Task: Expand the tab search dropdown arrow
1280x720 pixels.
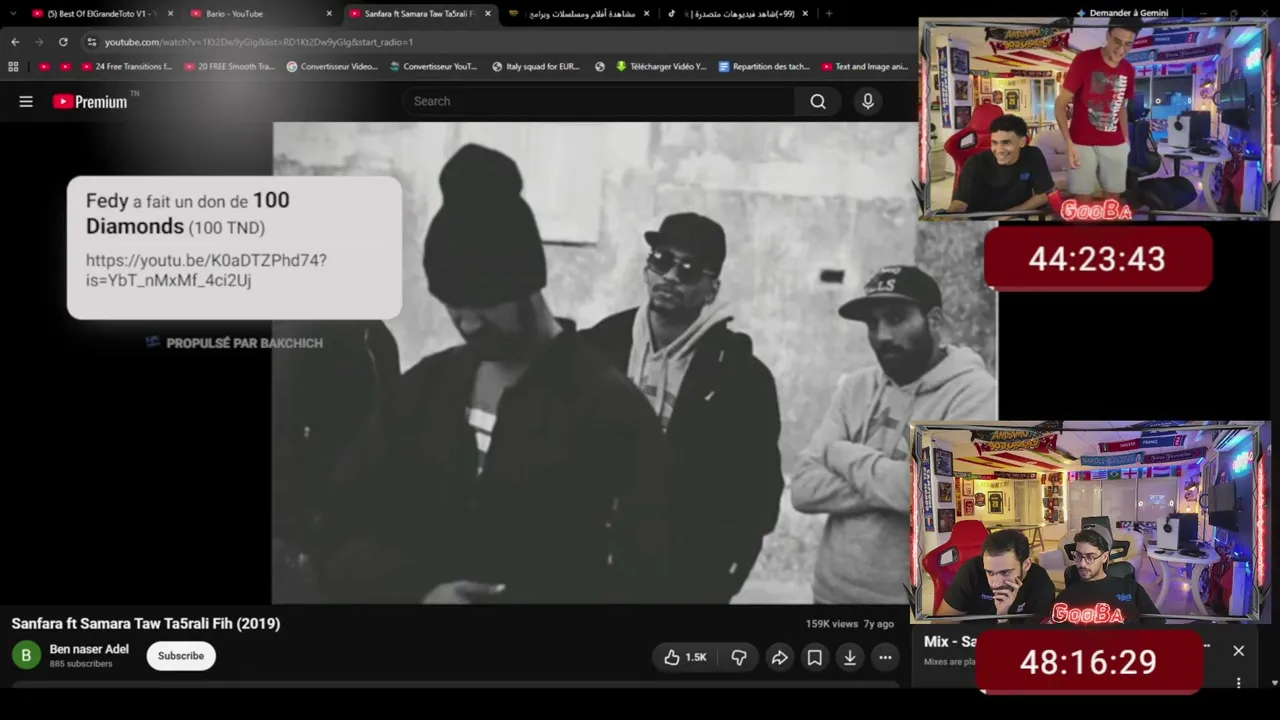Action: (12, 14)
